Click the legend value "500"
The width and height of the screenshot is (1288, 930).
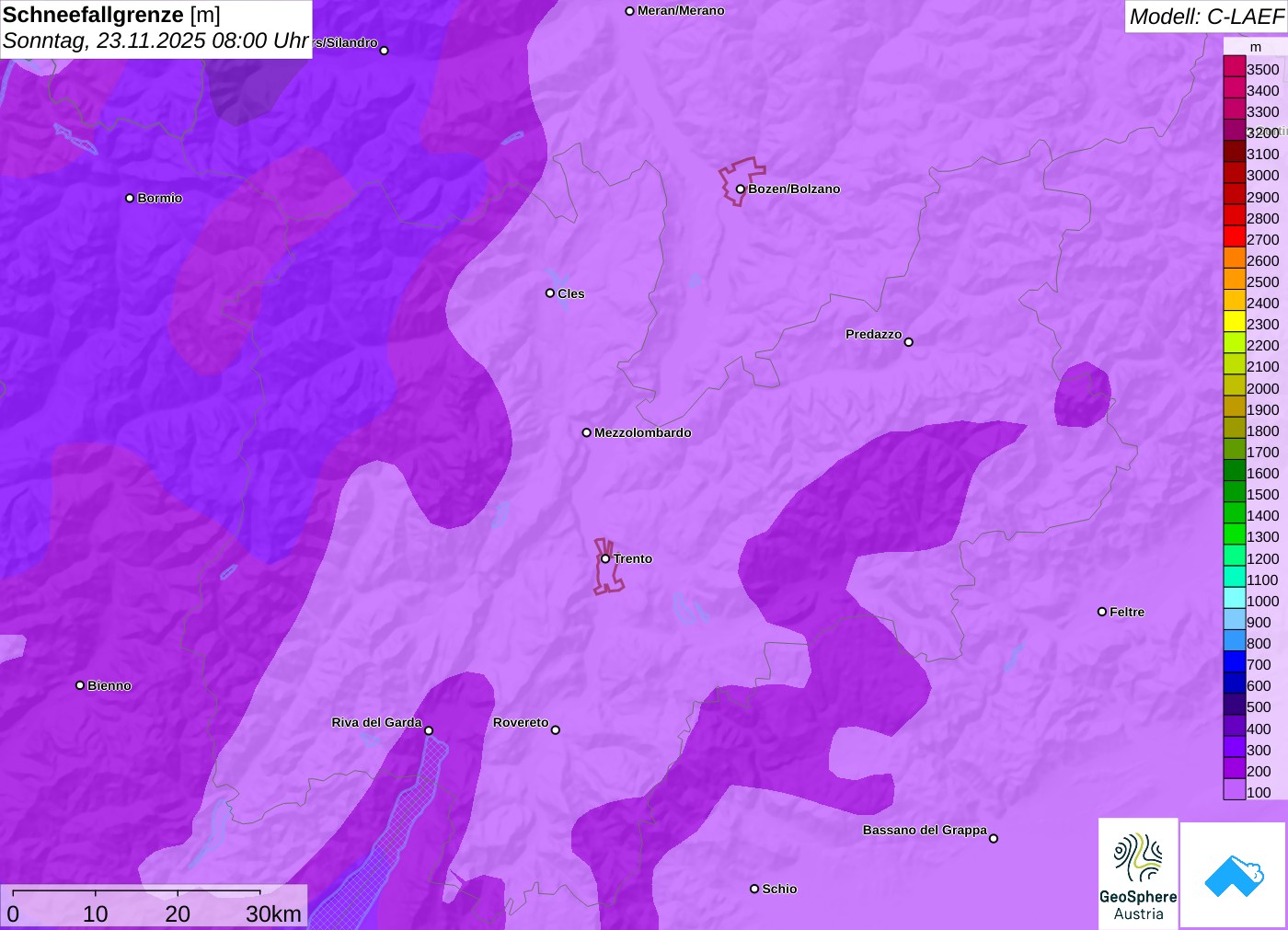pyautogui.click(x=1259, y=707)
